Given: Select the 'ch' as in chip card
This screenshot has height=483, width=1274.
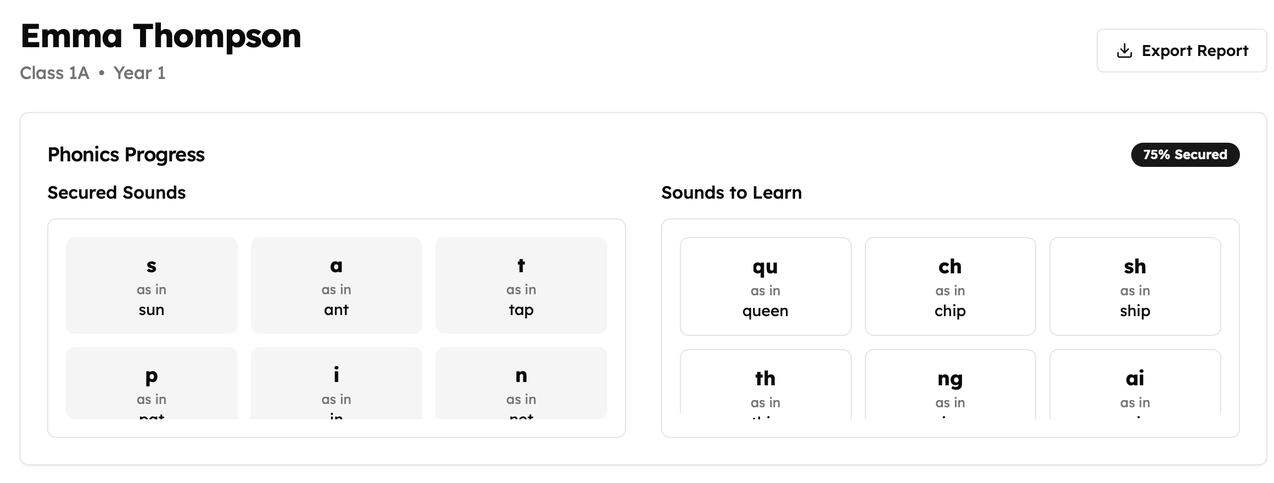Looking at the screenshot, I should pyautogui.click(x=950, y=287).
